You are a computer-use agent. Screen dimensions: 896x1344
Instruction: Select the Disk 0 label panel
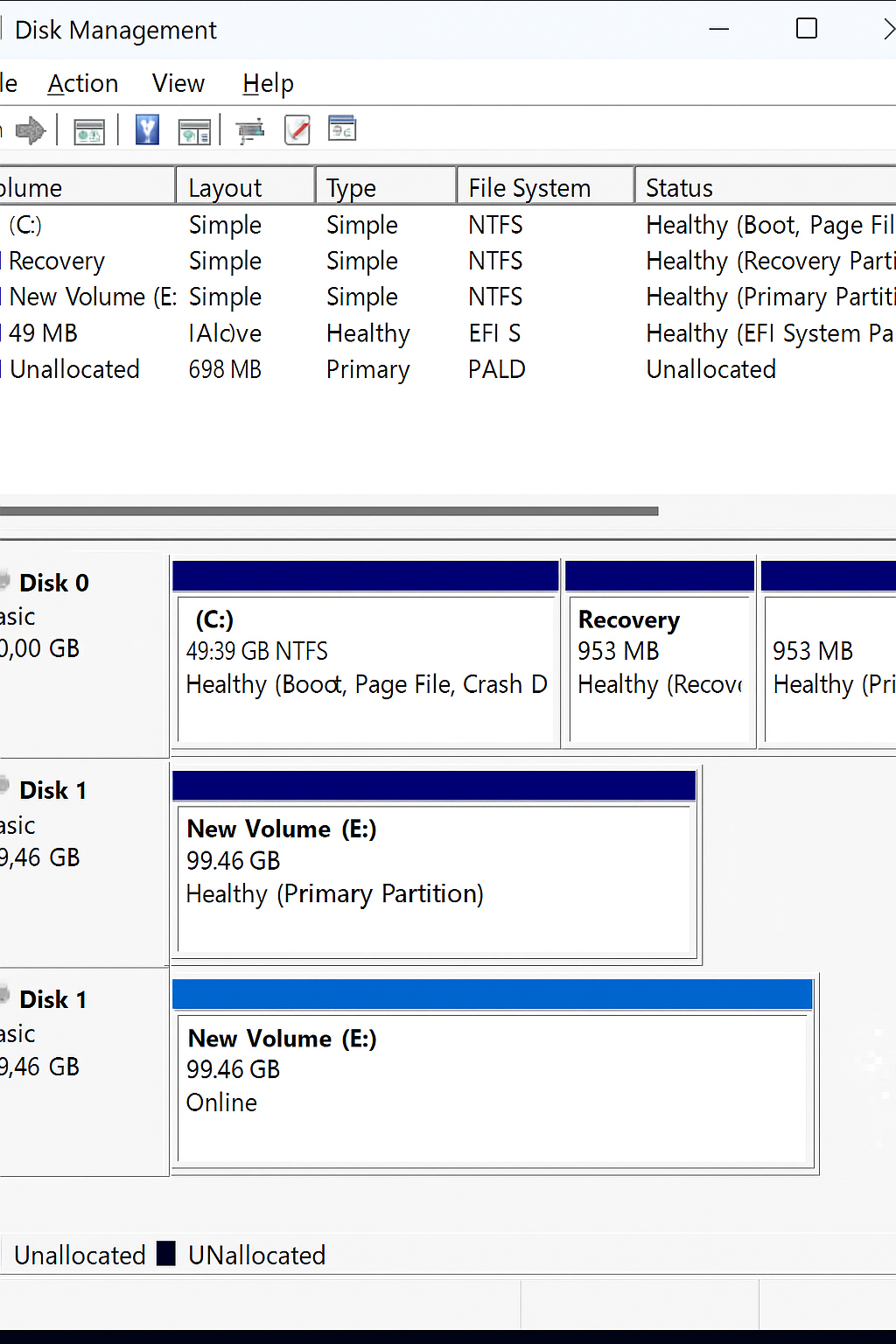coord(84,654)
